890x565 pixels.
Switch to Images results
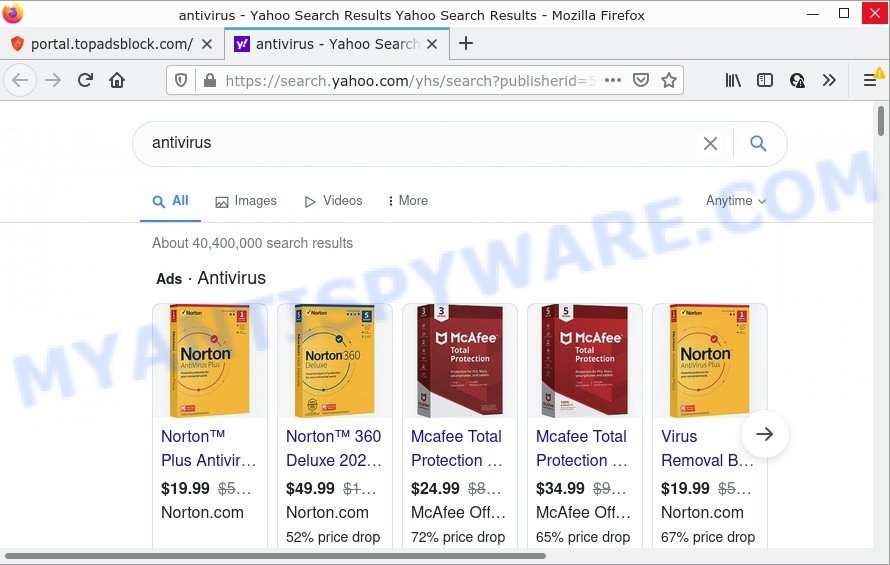point(246,201)
